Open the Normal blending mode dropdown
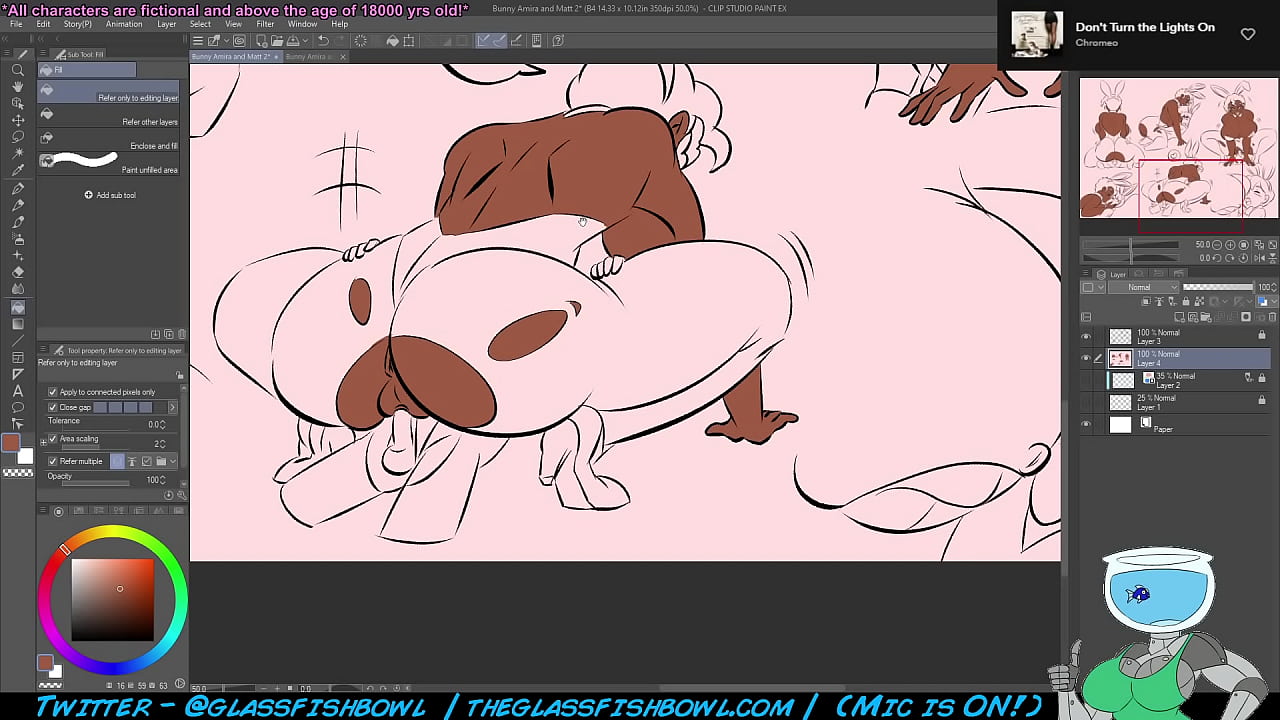Viewport: 1280px width, 720px height. click(x=1144, y=287)
